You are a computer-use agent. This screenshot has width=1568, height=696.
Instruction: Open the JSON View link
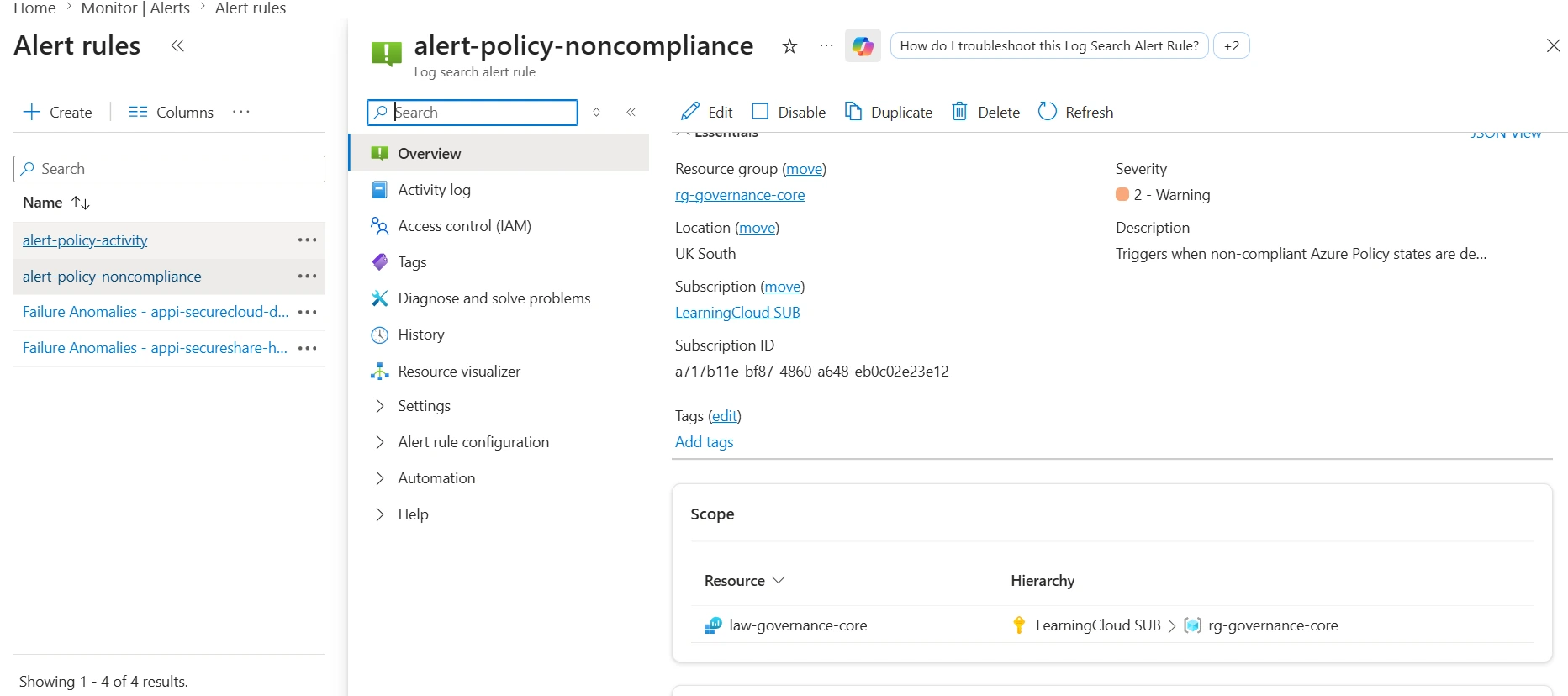click(x=1506, y=134)
